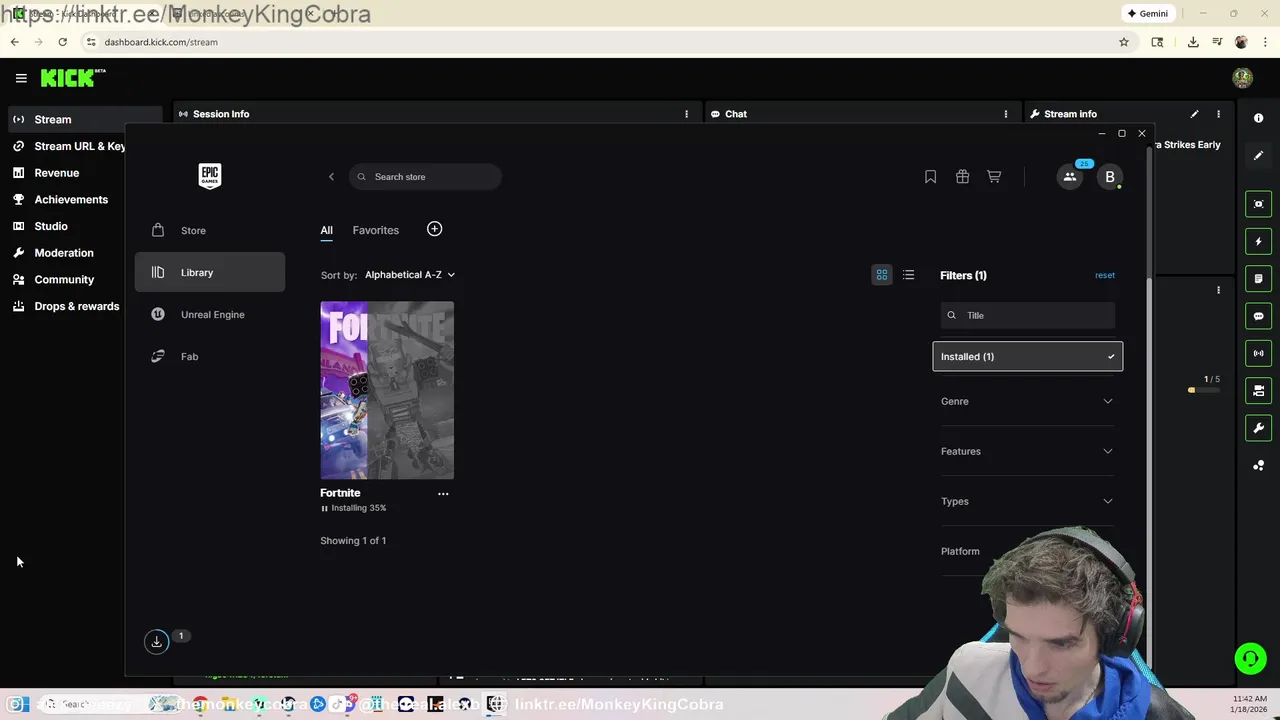Expand the Types filter
Viewport: 1280px width, 720px height.
(1027, 501)
